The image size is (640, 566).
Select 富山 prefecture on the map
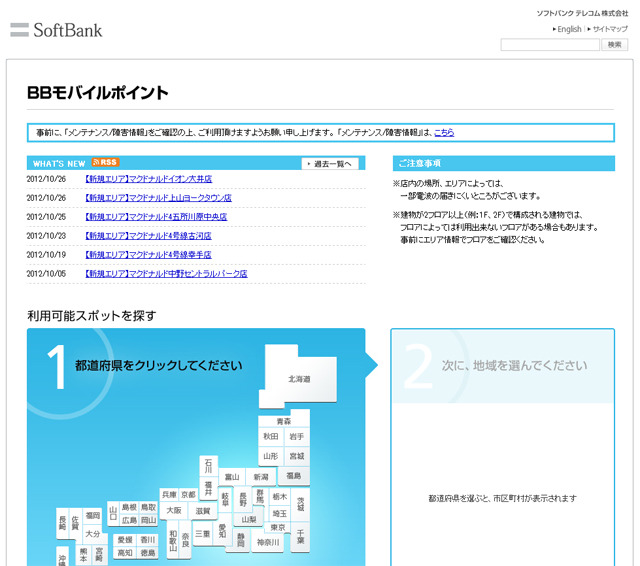(x=232, y=477)
